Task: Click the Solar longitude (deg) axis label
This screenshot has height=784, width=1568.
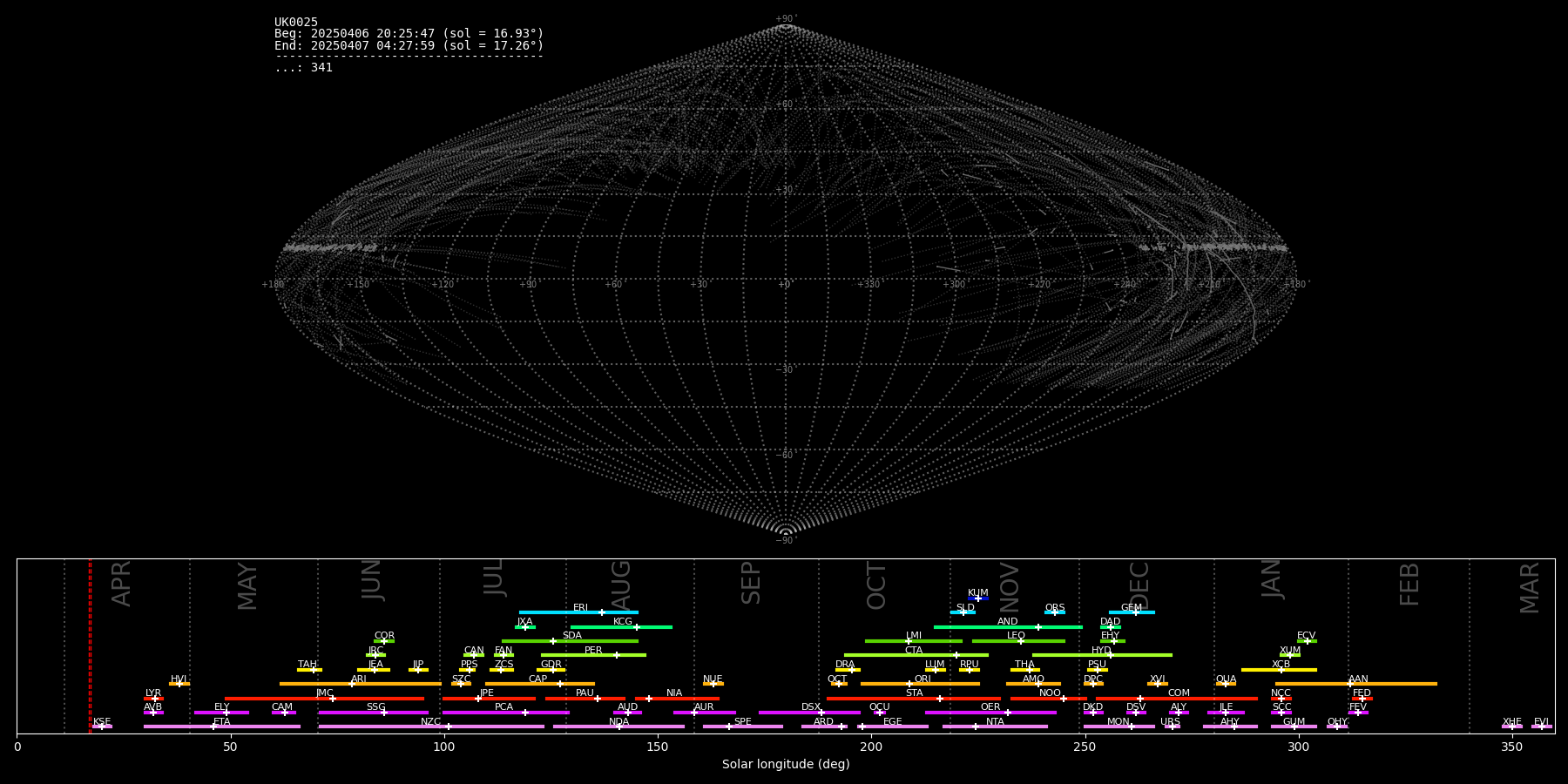Action: point(786,765)
